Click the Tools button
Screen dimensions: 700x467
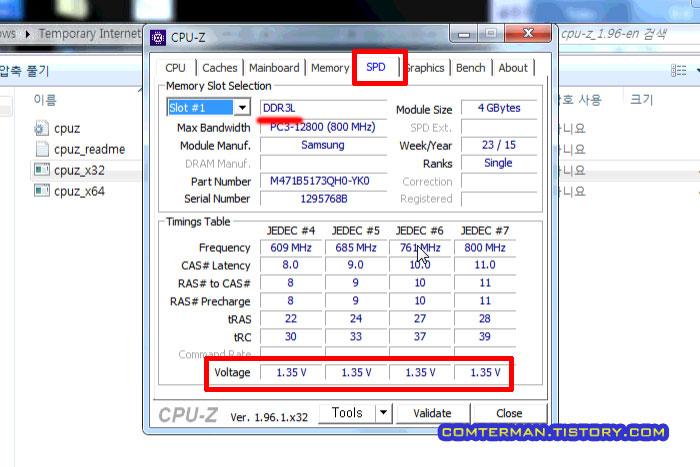(x=347, y=413)
